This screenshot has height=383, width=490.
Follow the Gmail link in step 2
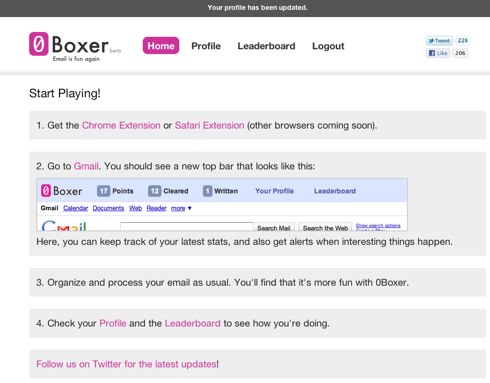[86, 166]
